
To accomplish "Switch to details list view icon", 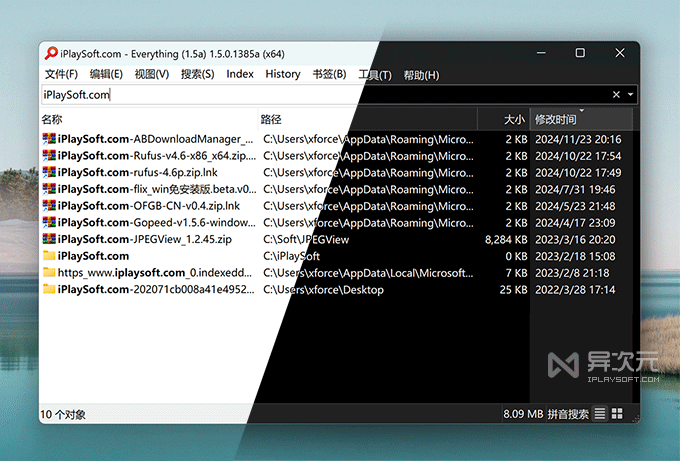I will tap(600, 413).
